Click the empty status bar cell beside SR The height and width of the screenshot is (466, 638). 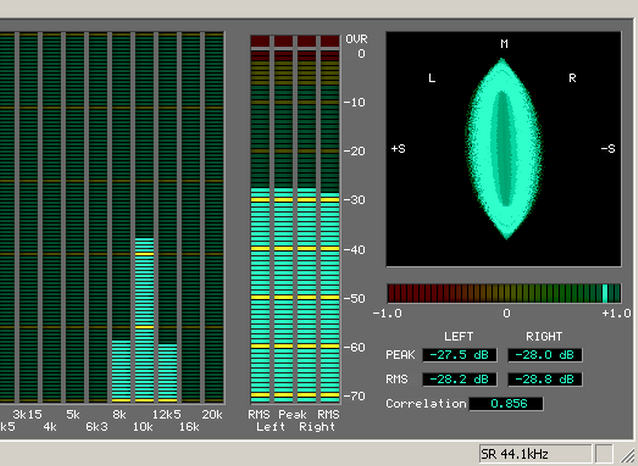coord(605,454)
